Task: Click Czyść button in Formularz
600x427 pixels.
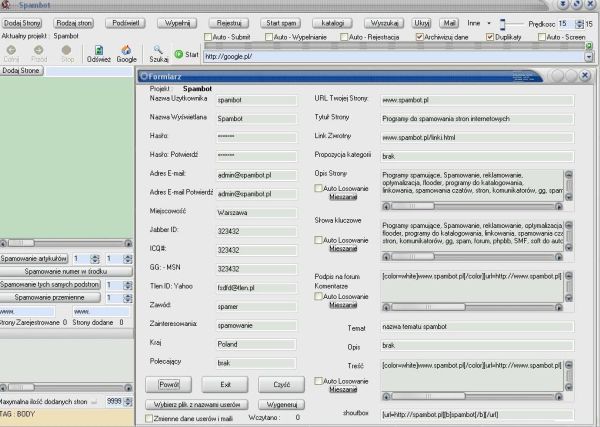Action: (281, 385)
